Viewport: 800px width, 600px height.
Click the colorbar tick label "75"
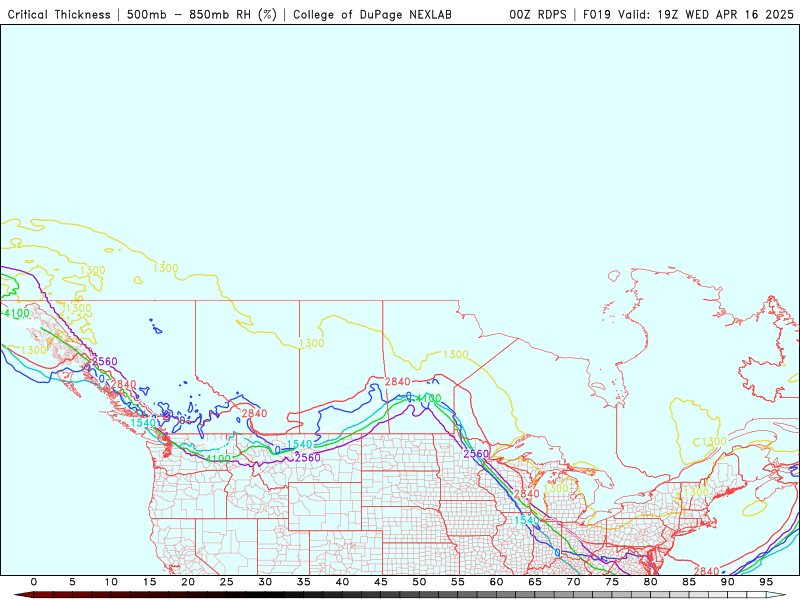612,582
